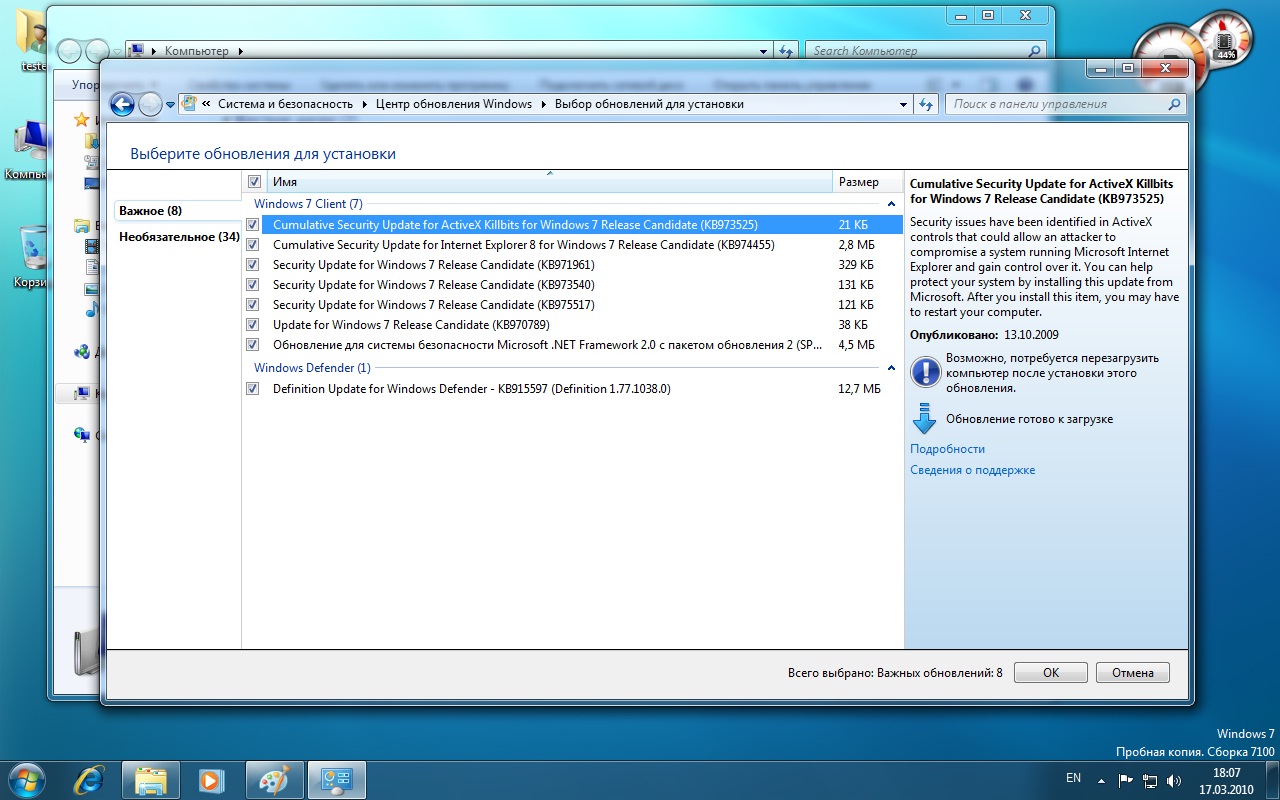Open the Подробности link

pyautogui.click(x=947, y=449)
